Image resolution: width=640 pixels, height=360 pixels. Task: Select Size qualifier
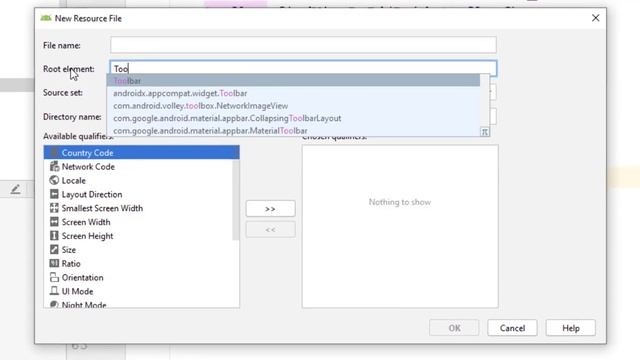click(139, 250)
